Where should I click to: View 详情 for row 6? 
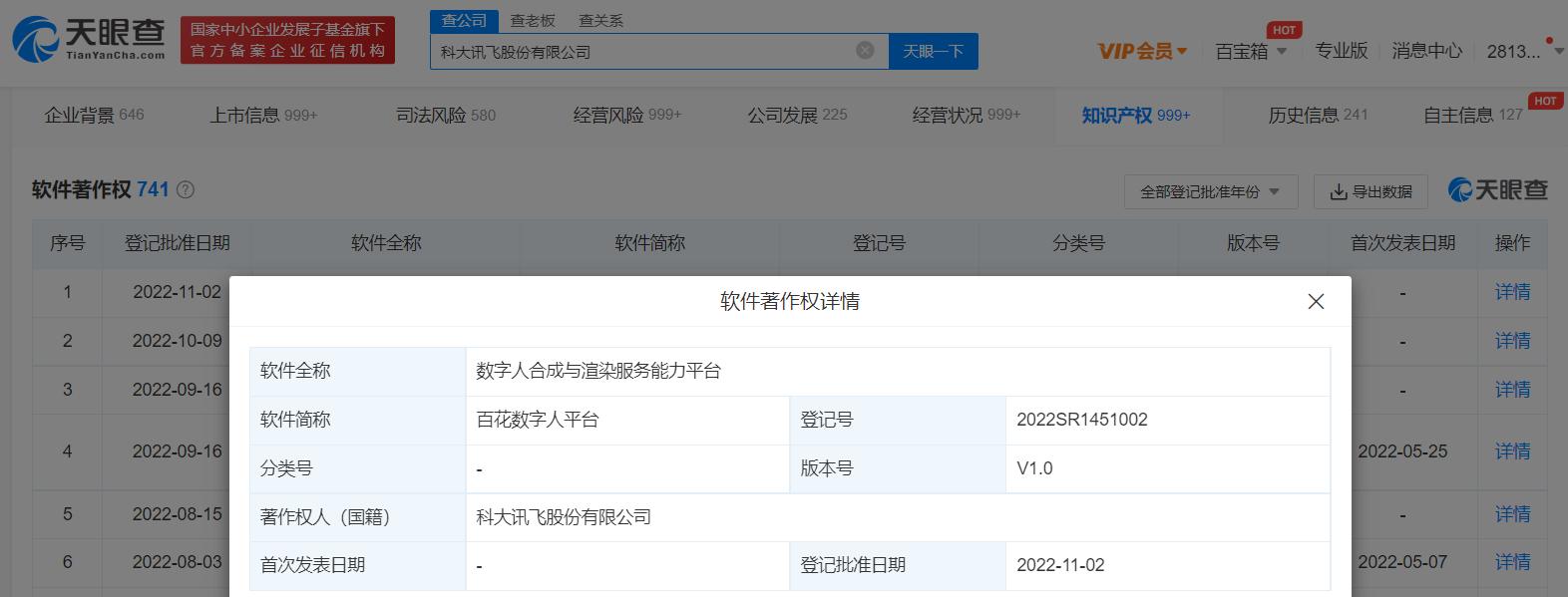[1512, 562]
